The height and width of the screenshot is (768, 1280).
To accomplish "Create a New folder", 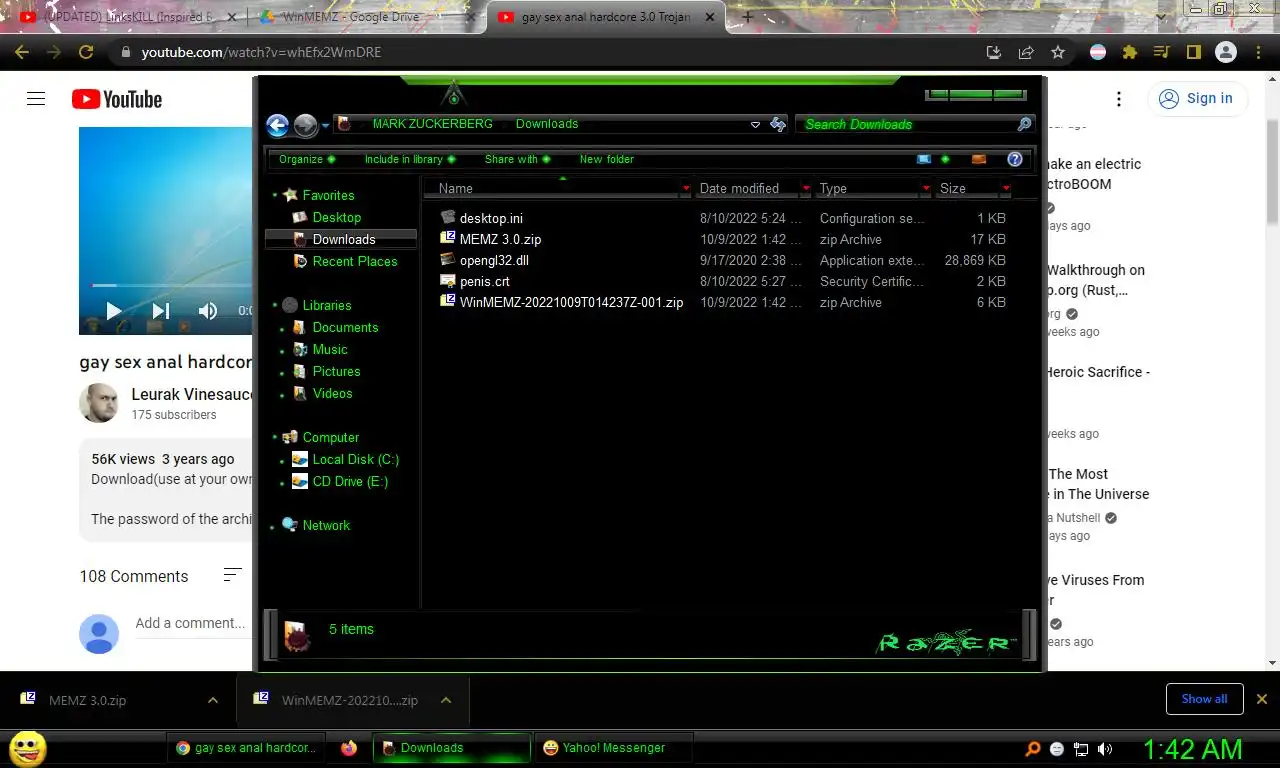I will [x=607, y=159].
